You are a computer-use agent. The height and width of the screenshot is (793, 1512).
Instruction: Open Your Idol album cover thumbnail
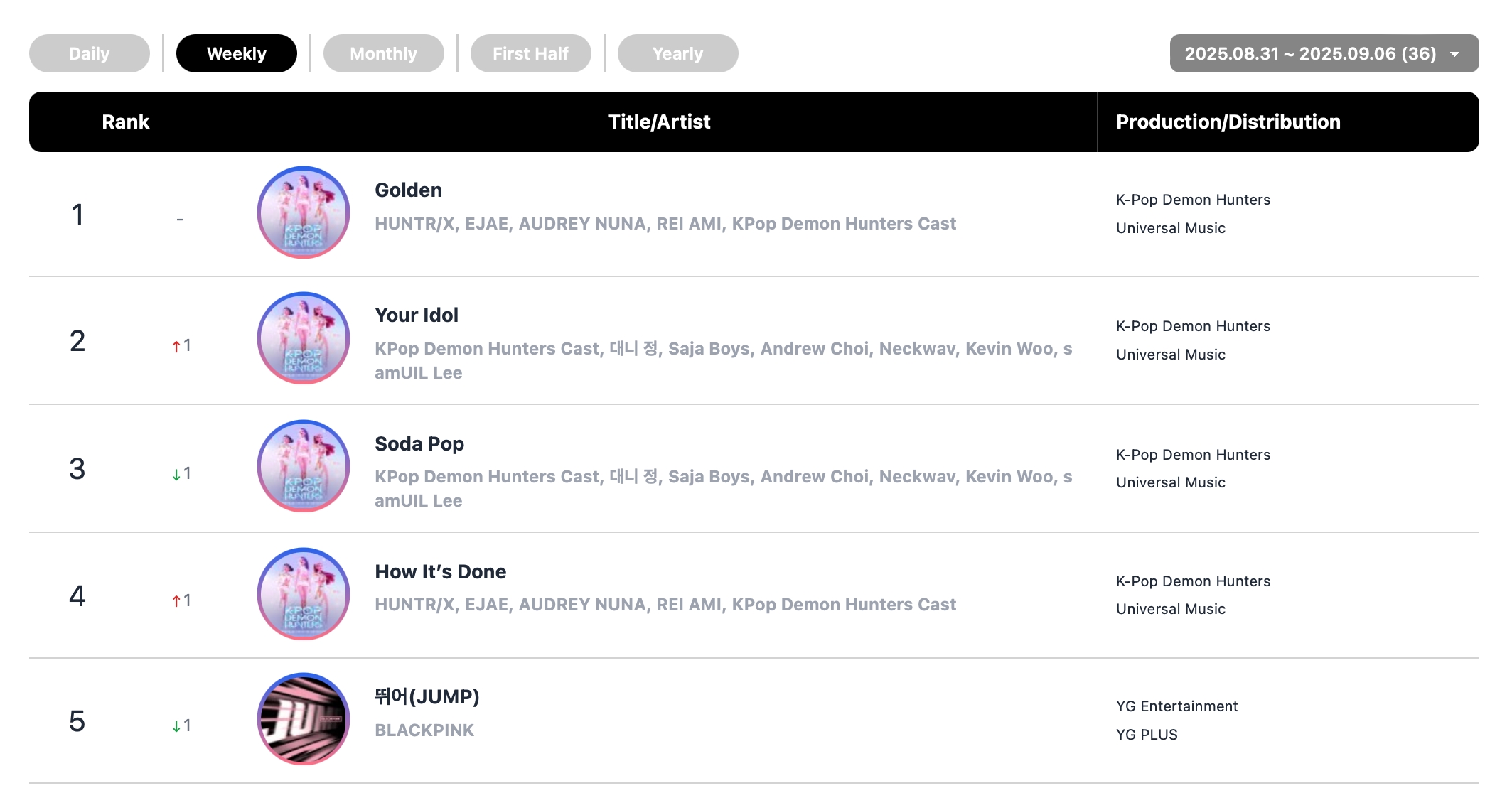coord(304,338)
